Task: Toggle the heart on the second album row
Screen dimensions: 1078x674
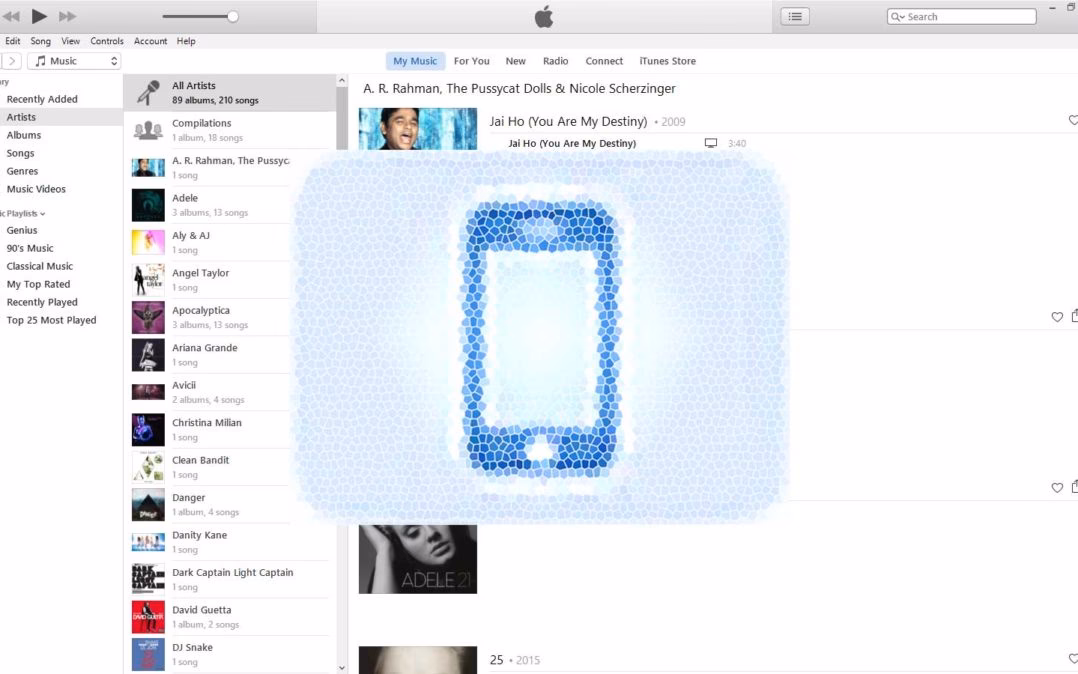Action: point(1057,316)
